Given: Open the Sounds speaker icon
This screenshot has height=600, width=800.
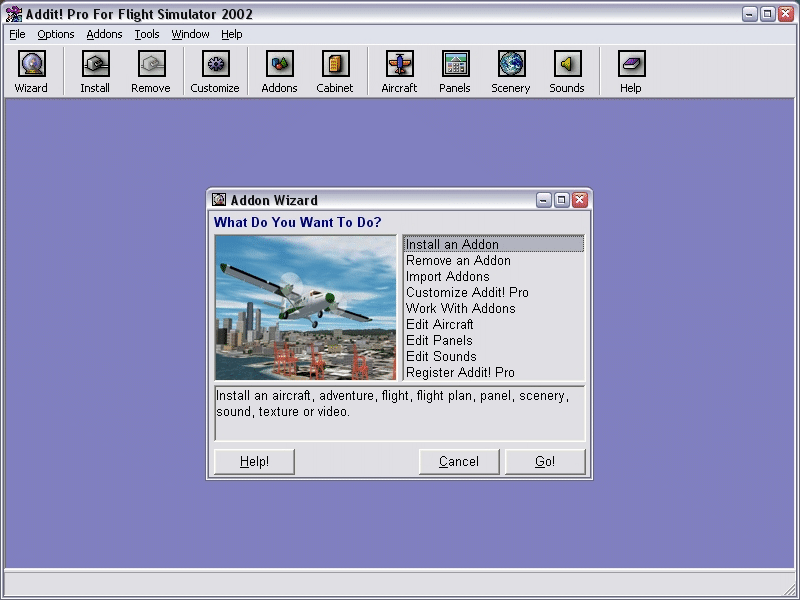Looking at the screenshot, I should pos(567,64).
